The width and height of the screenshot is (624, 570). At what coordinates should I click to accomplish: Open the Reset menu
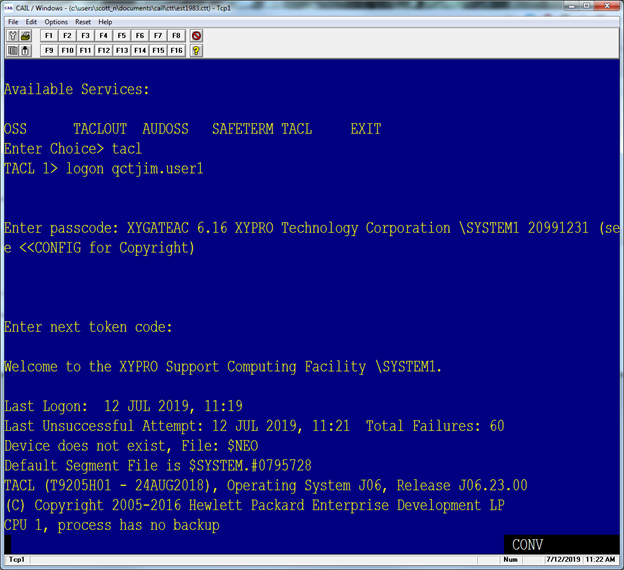[83, 21]
